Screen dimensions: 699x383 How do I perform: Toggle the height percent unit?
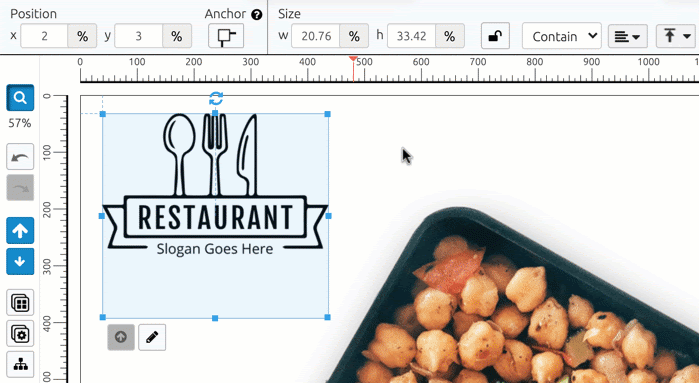pos(449,36)
